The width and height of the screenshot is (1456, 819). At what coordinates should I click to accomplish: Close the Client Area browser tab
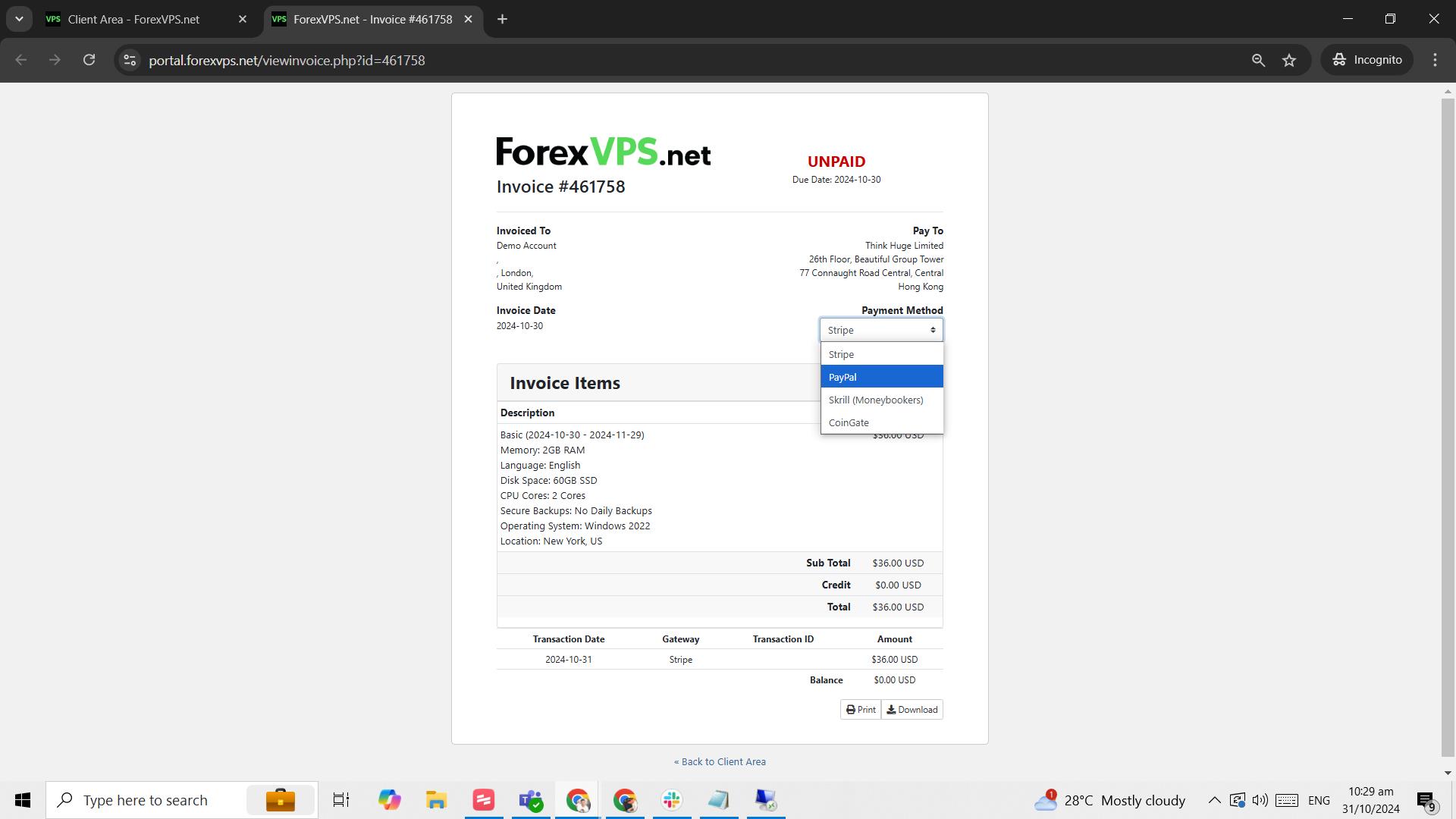pyautogui.click(x=243, y=20)
